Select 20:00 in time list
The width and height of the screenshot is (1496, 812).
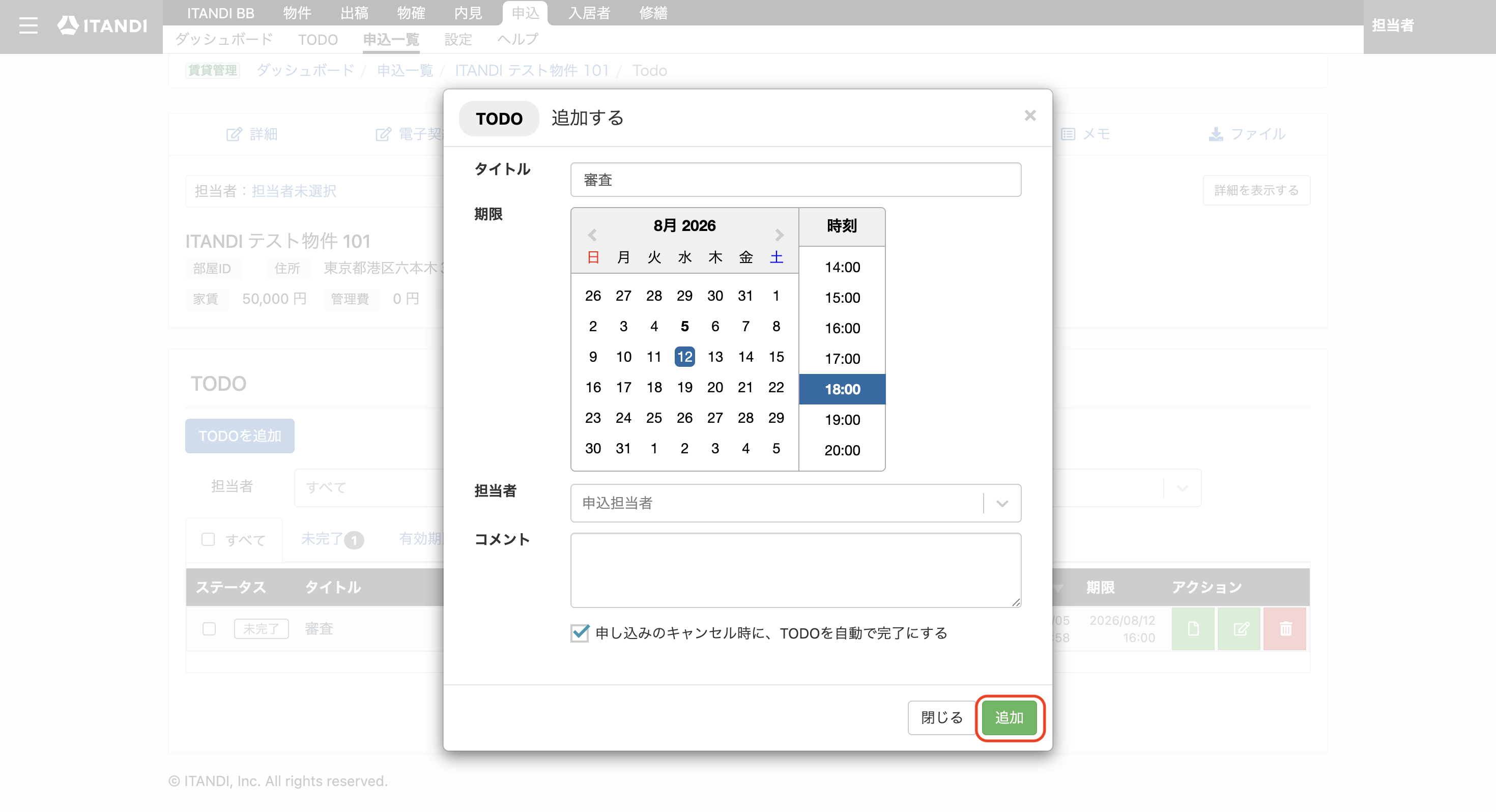click(842, 450)
